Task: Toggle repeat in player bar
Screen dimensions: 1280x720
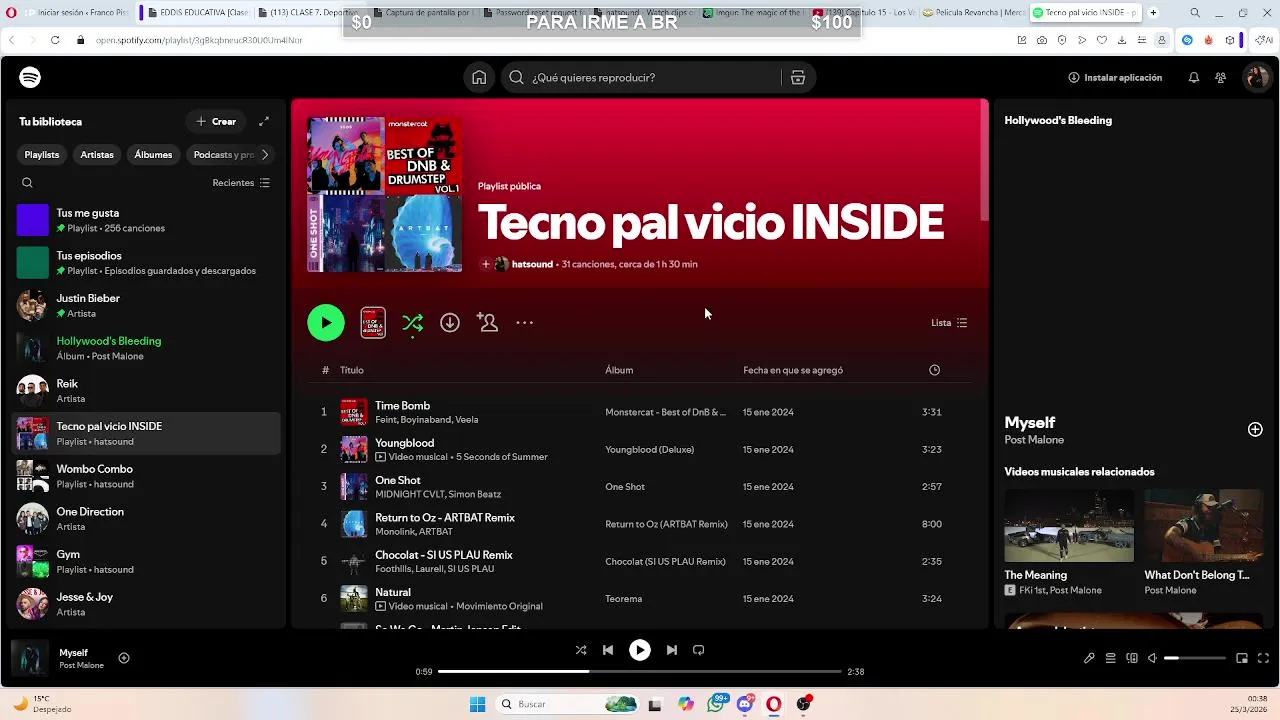Action: tap(699, 650)
